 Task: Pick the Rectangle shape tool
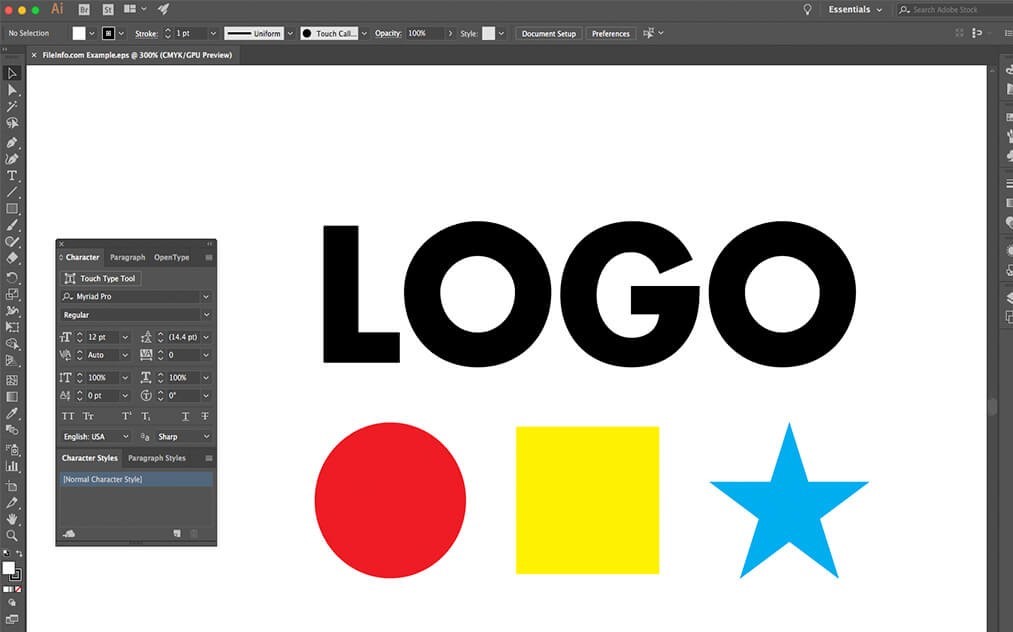pyautogui.click(x=12, y=209)
